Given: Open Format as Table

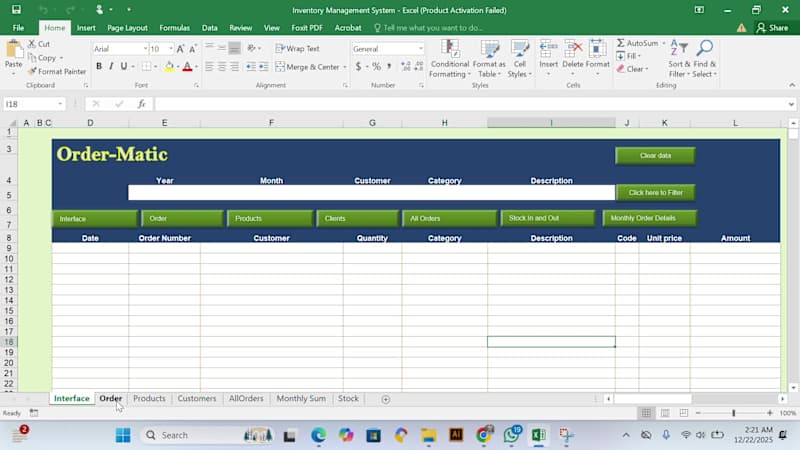Looking at the screenshot, I should pos(489,59).
